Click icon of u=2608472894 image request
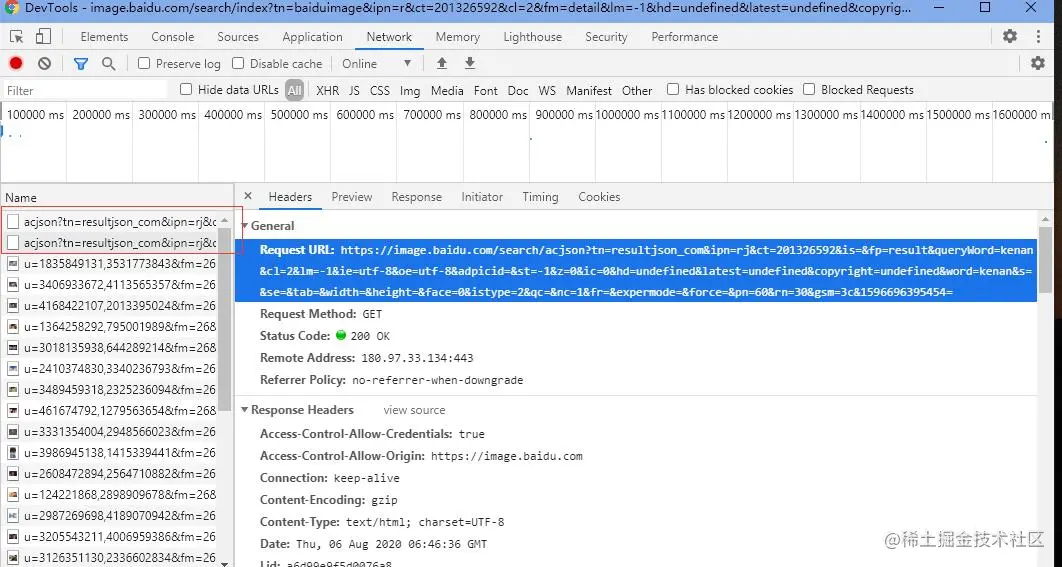1062x567 pixels. pos(13,474)
